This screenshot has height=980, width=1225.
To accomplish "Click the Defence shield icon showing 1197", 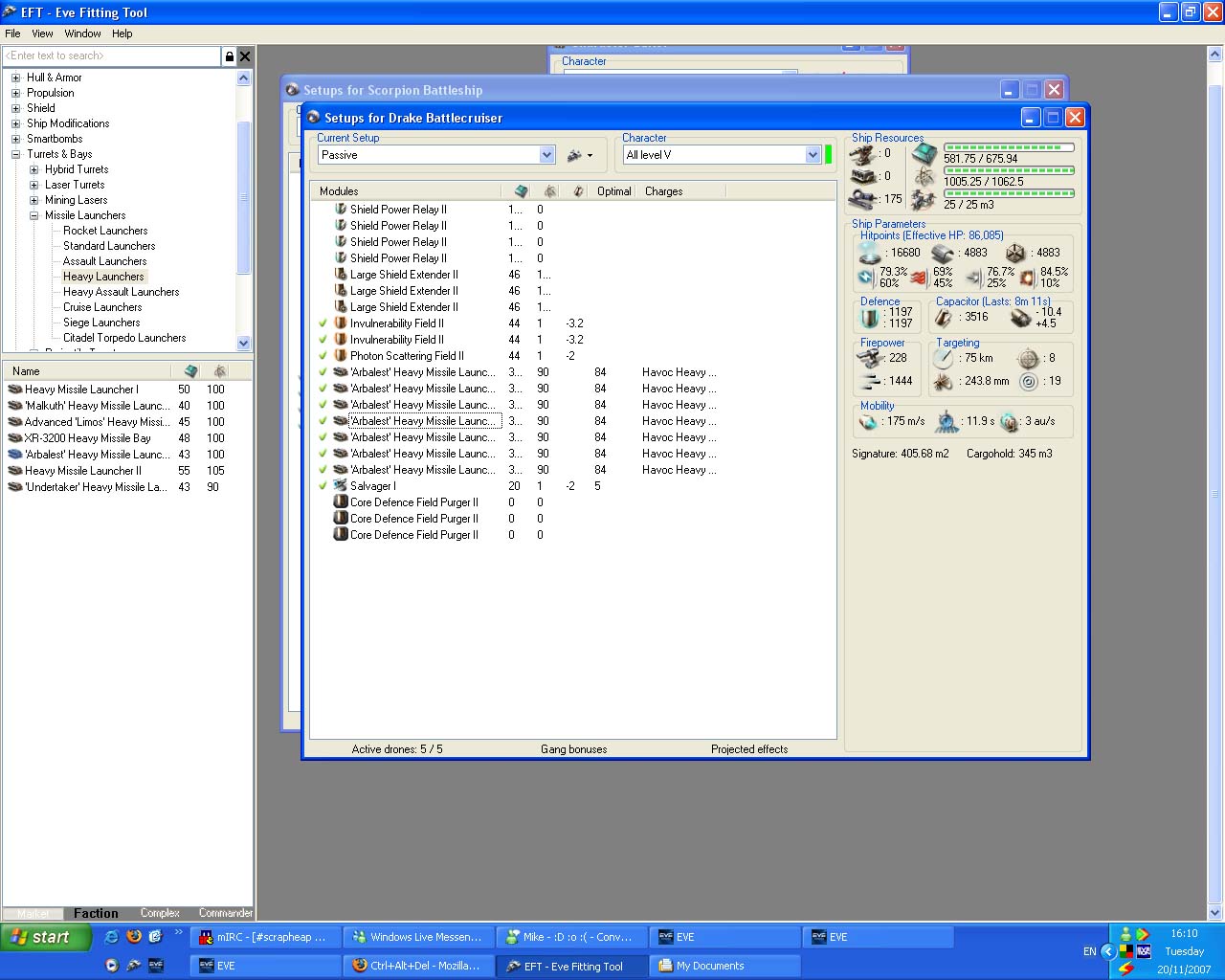I will [x=870, y=318].
